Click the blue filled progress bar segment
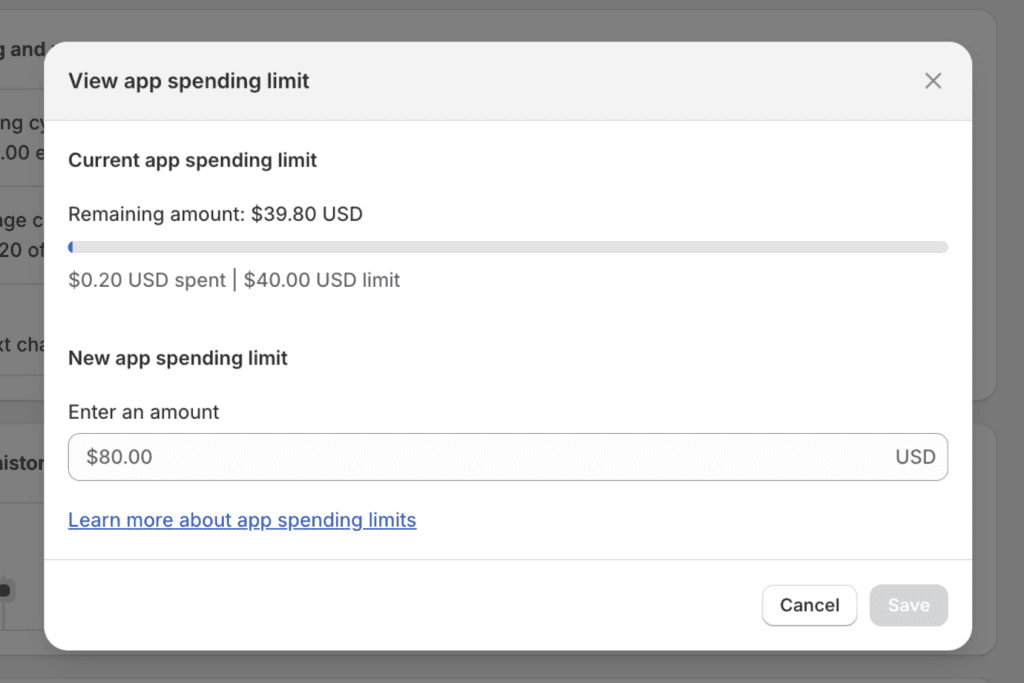This screenshot has height=683, width=1024. 71,247
